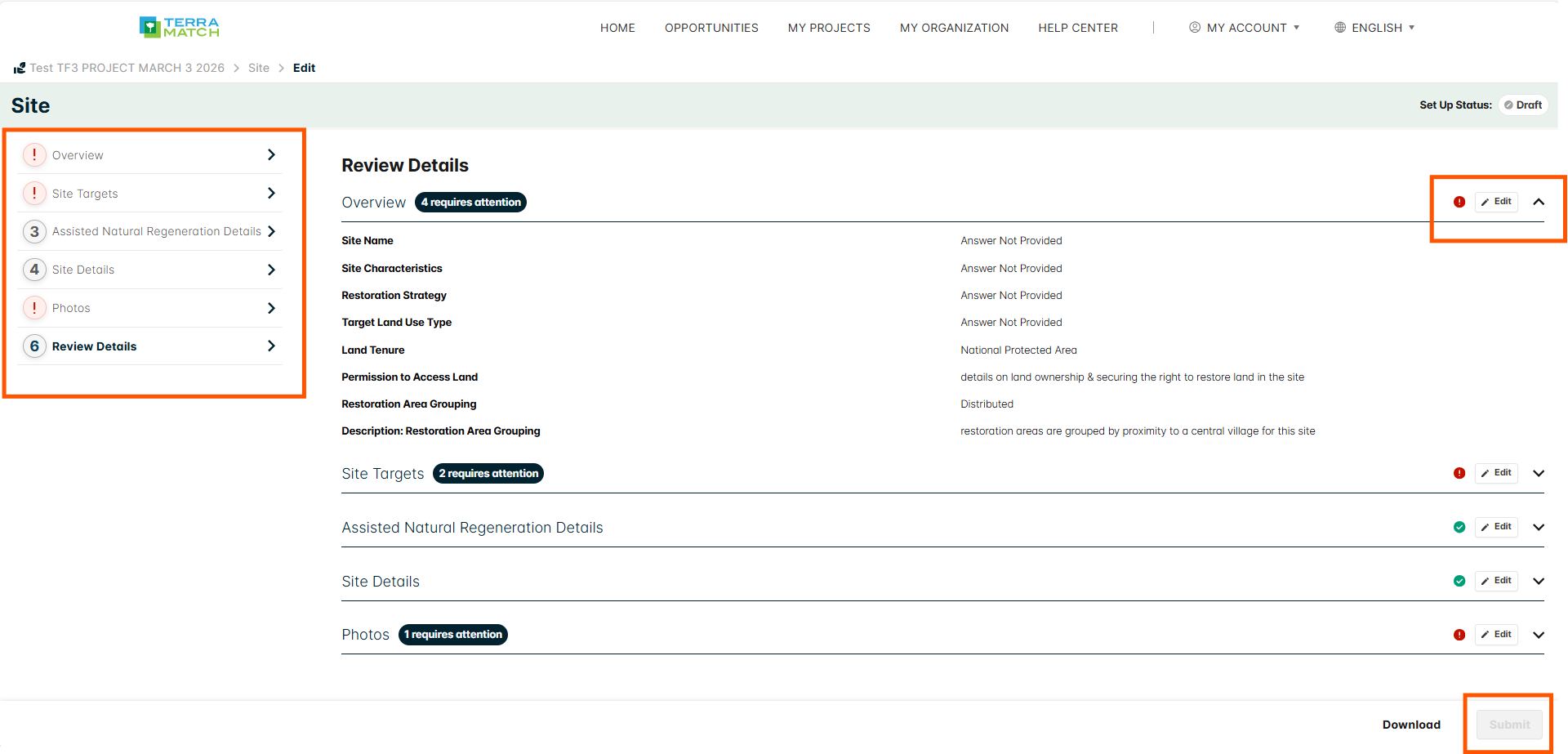
Task: Click the chevron beside Photos step
Action: tap(271, 308)
